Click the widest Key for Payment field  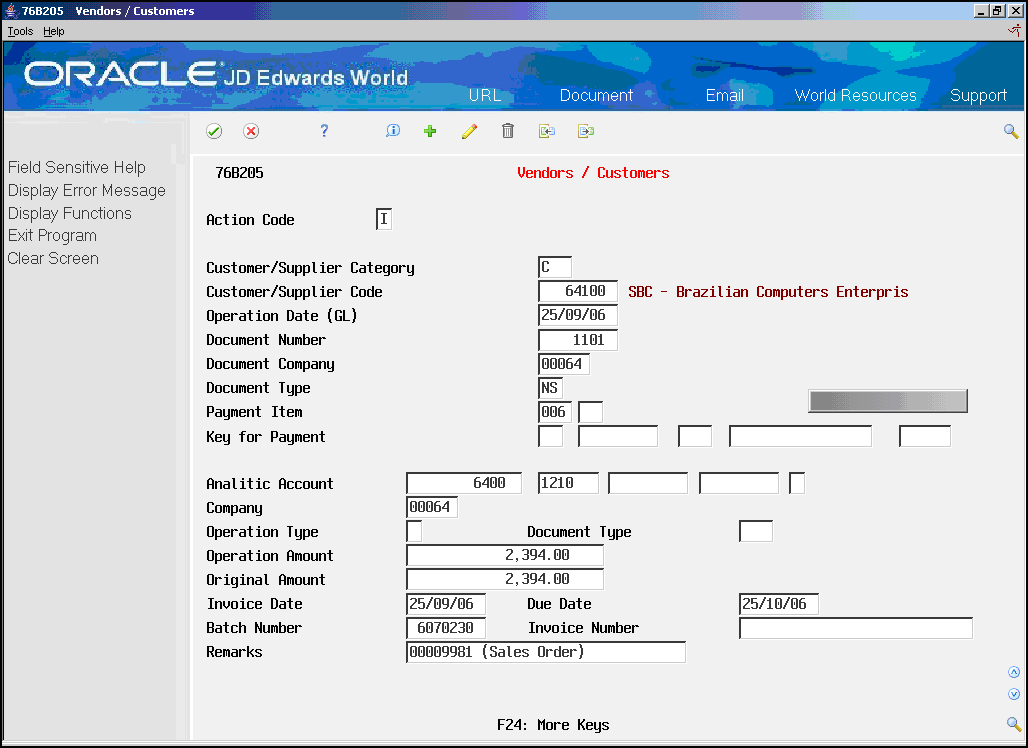click(801, 436)
